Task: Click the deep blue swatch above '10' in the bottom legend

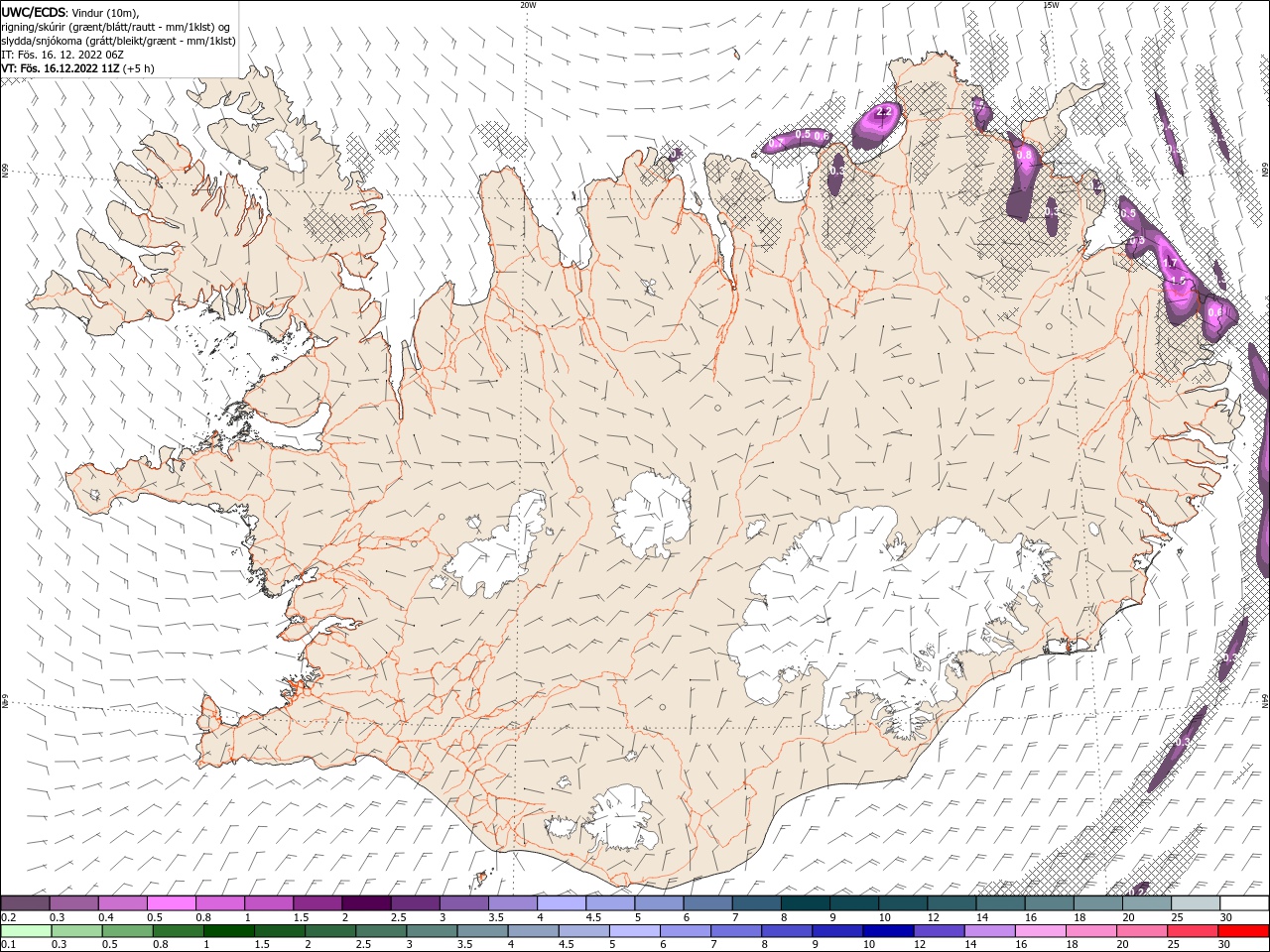Action: tap(887, 931)
